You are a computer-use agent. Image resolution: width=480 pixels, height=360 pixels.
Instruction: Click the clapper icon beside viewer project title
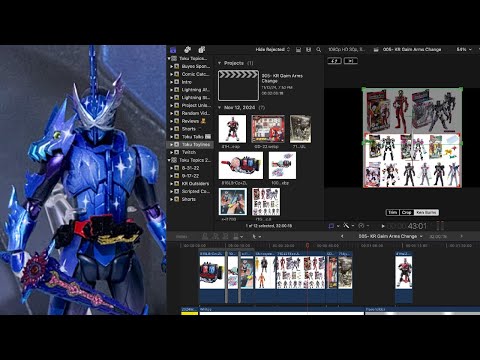(x=376, y=50)
